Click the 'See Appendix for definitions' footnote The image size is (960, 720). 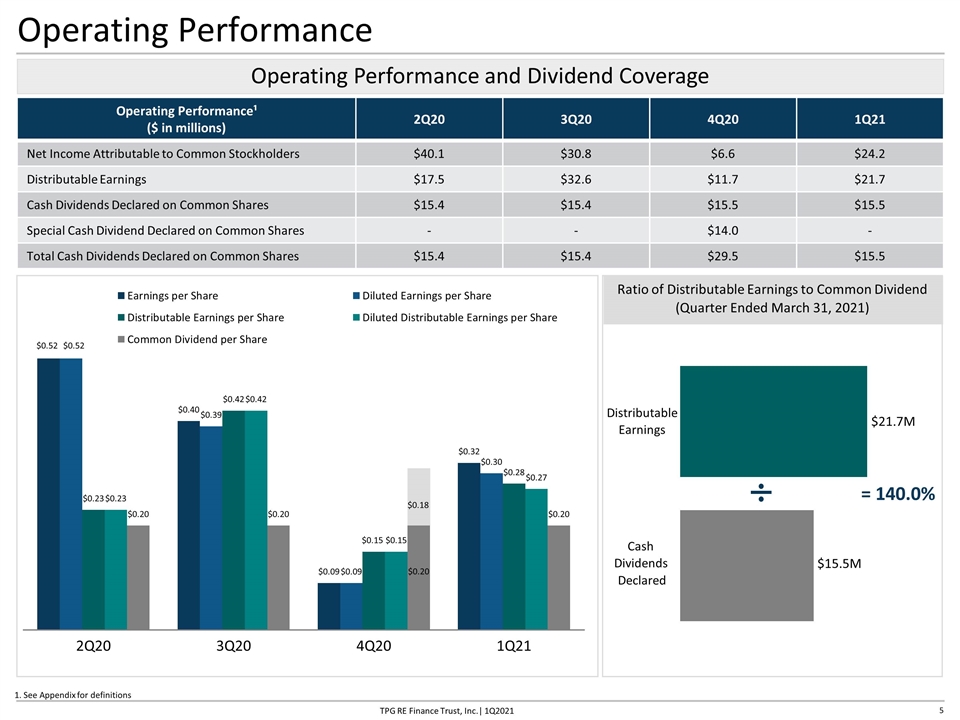pyautogui.click(x=73, y=695)
